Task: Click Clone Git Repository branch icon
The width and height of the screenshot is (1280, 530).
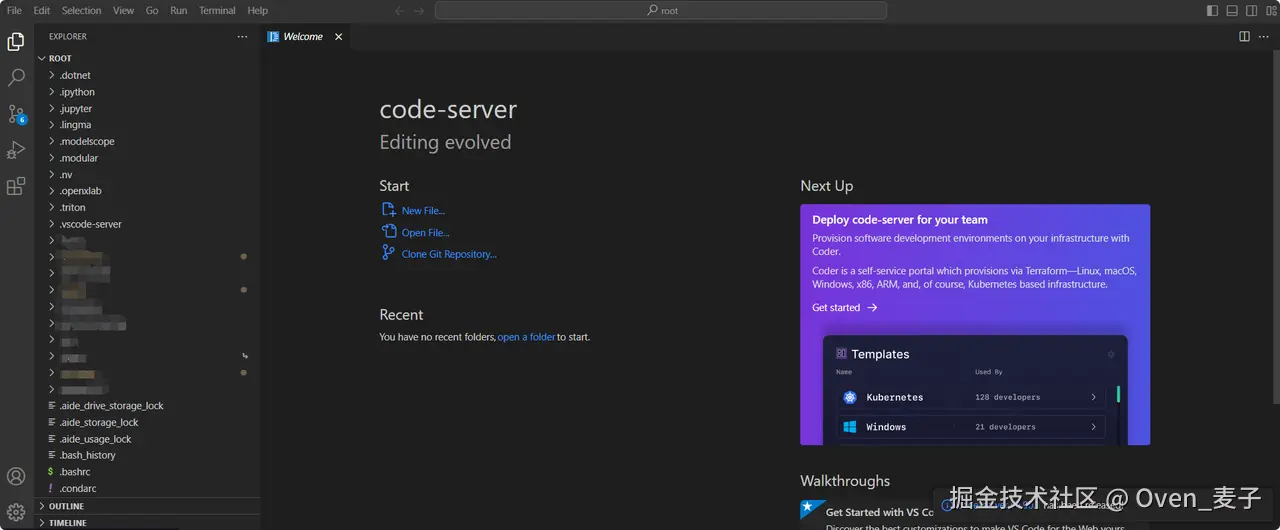Action: click(x=389, y=253)
